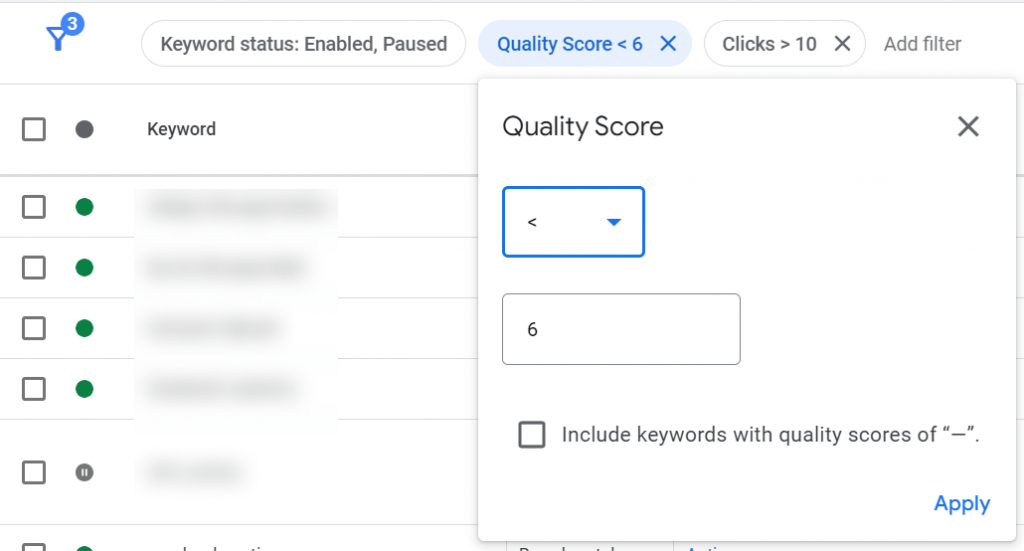This screenshot has height=551, width=1024.
Task: Click the blue dropdown arrow in operator box
Action: tap(613, 222)
